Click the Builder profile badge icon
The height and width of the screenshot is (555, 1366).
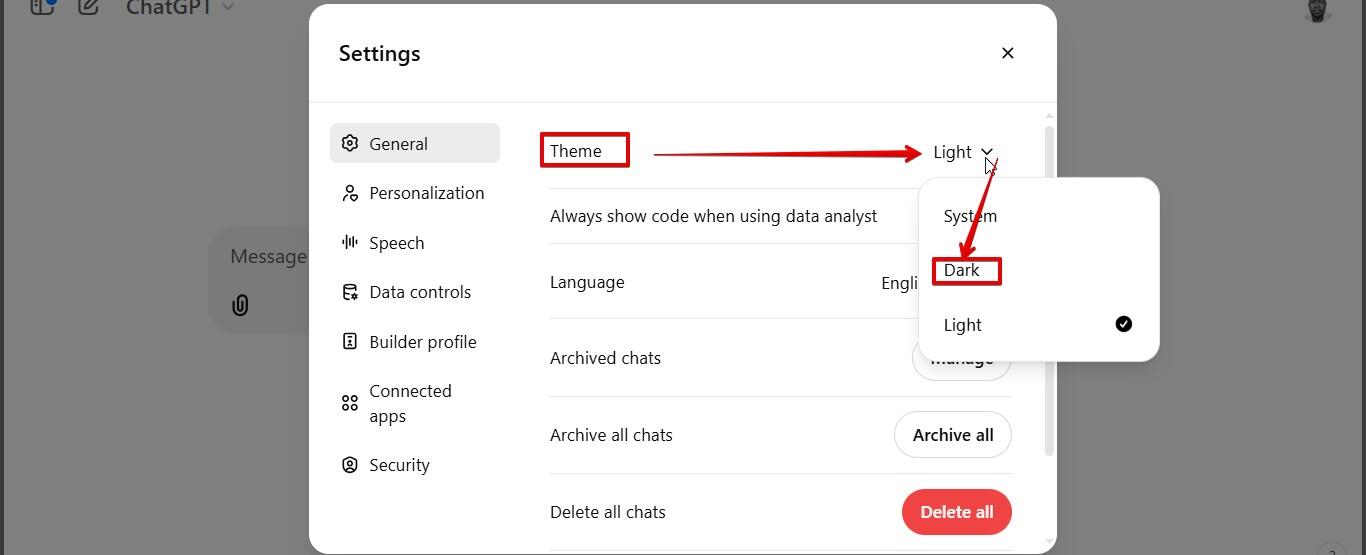[x=350, y=342]
